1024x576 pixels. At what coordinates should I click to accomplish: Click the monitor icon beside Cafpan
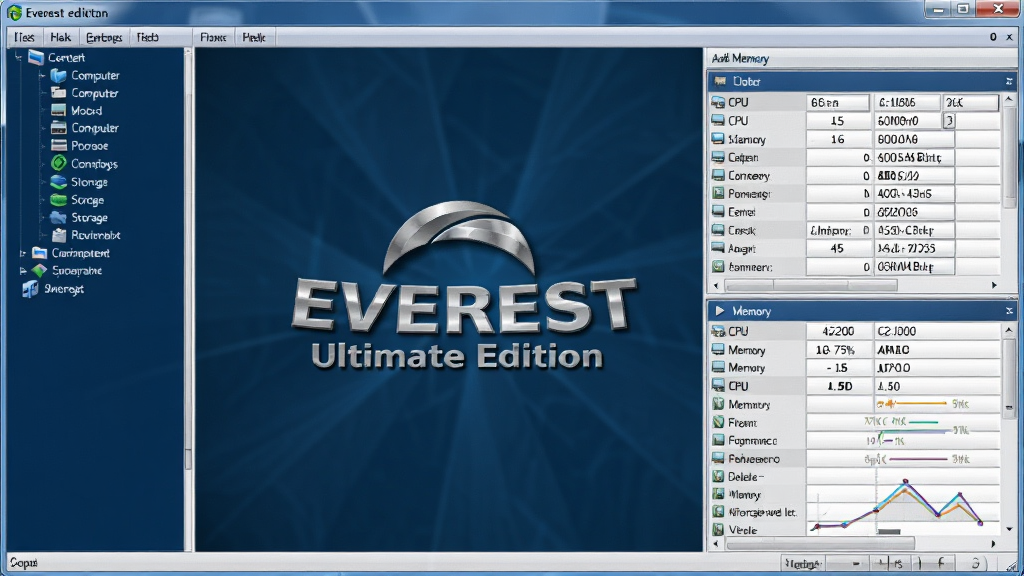[x=718, y=157]
